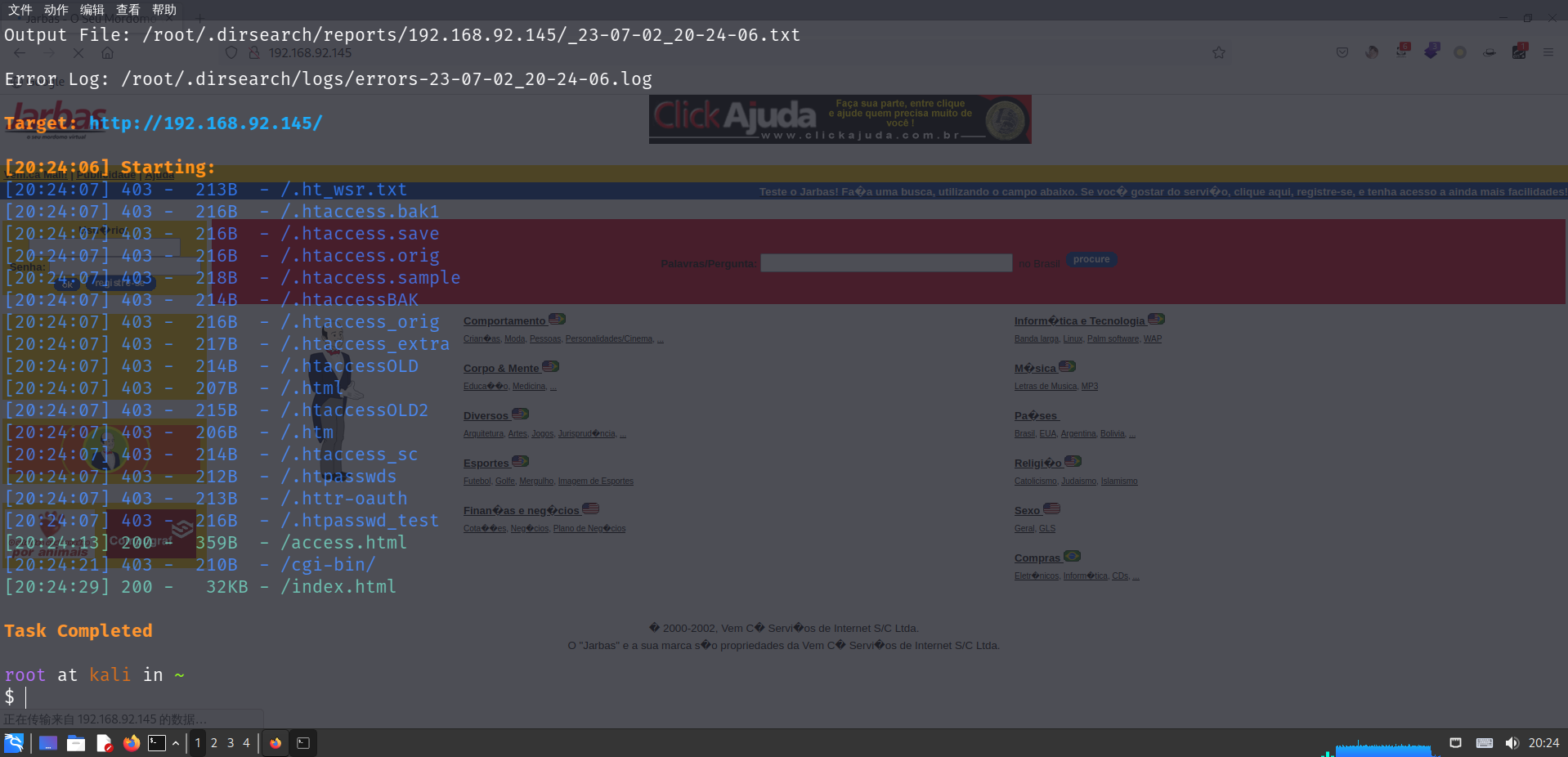Switch to workspace 3
Viewport: 1568px width, 757px height.
(x=231, y=743)
